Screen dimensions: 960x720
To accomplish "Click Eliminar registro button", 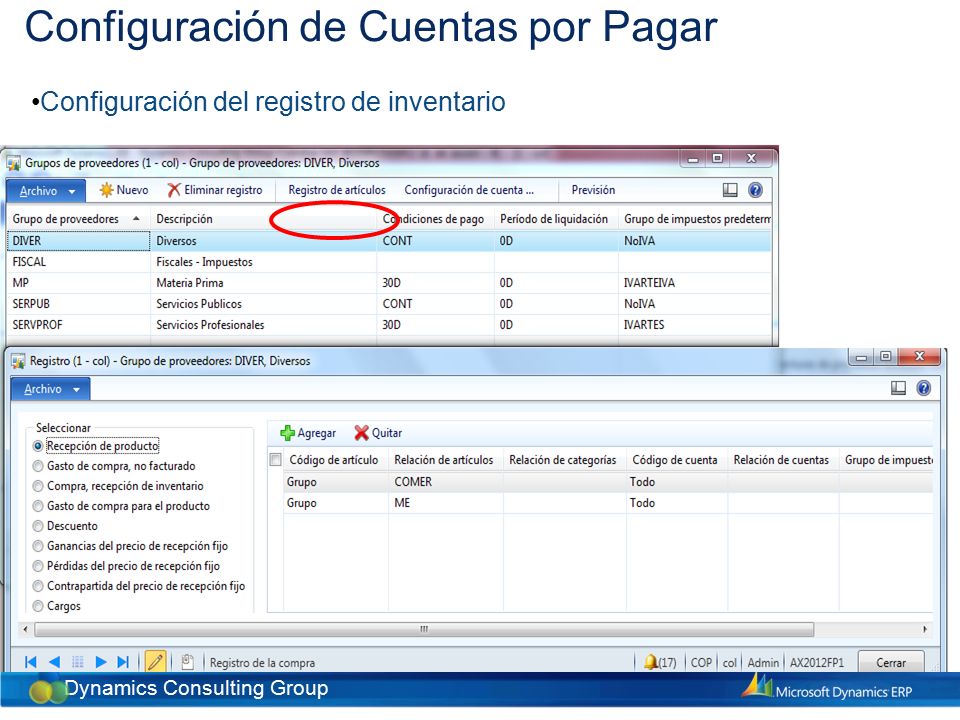I will pyautogui.click(x=215, y=190).
